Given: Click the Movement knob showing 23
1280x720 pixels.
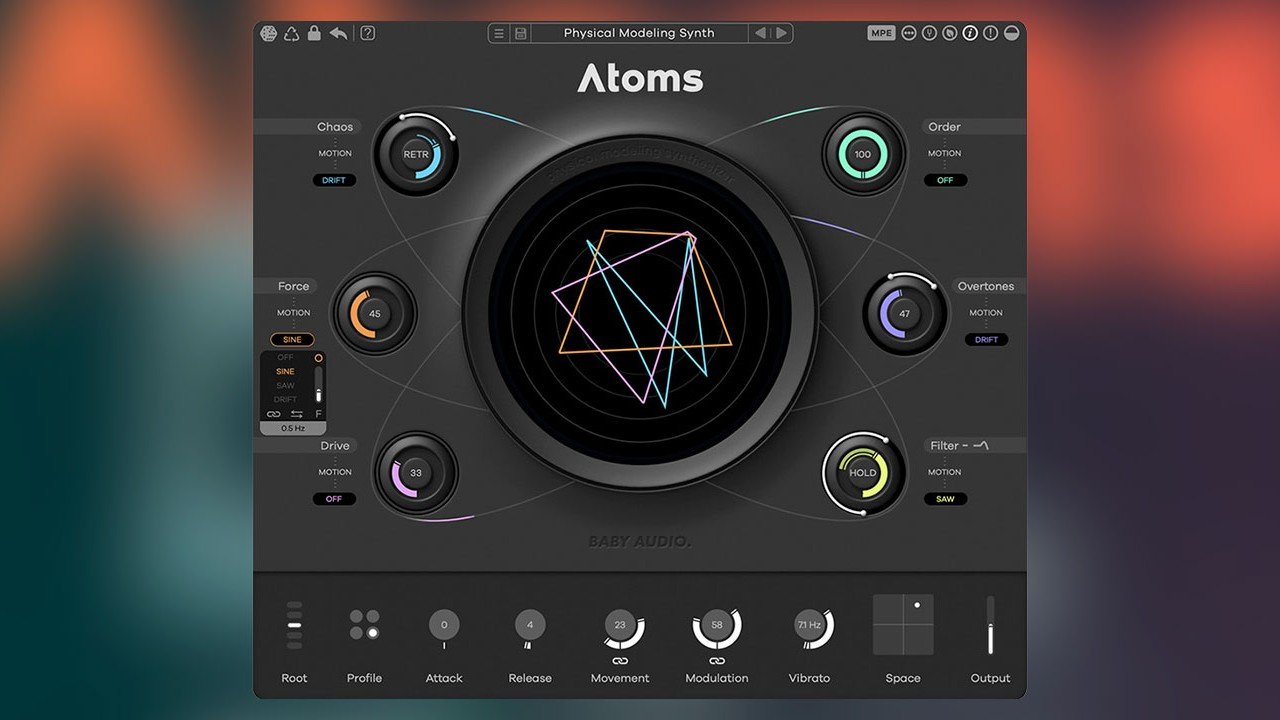Looking at the screenshot, I should [620, 626].
